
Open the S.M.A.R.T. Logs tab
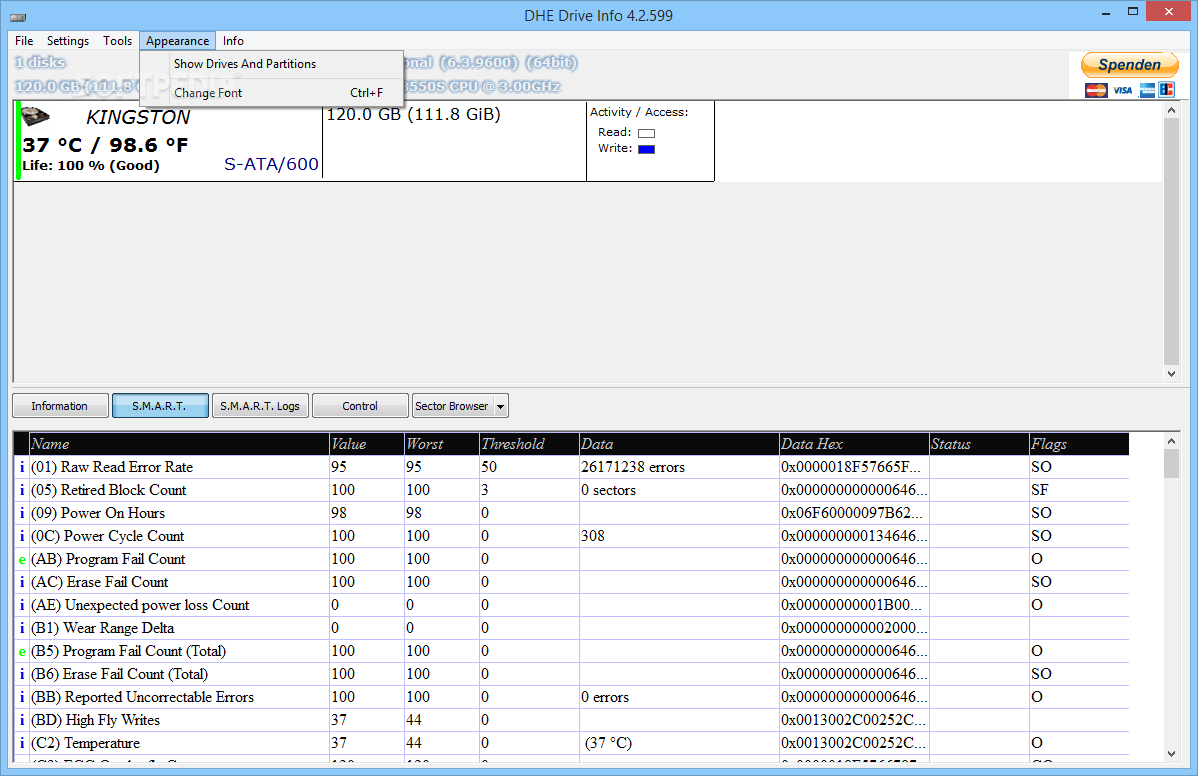point(260,406)
